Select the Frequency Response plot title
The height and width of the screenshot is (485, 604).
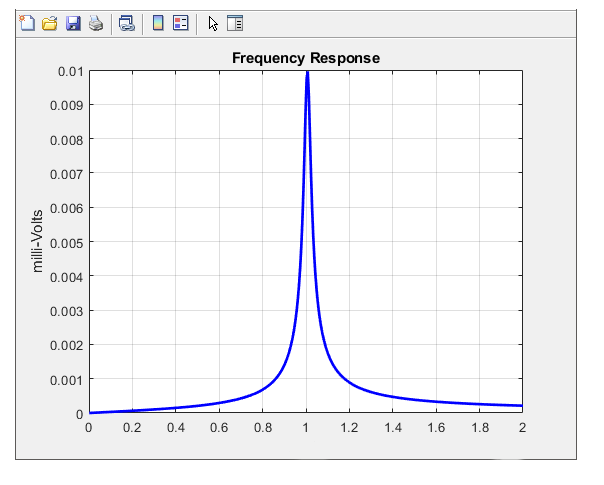tap(306, 58)
